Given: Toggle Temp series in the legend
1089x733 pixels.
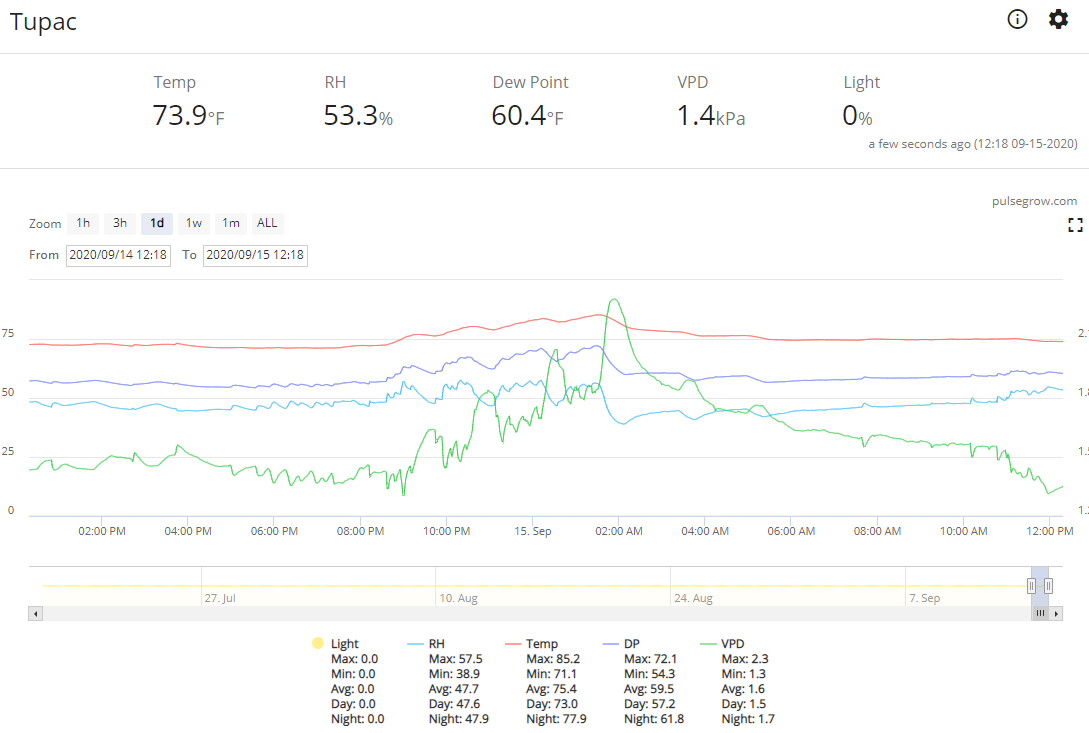Looking at the screenshot, I should pyautogui.click(x=542, y=643).
